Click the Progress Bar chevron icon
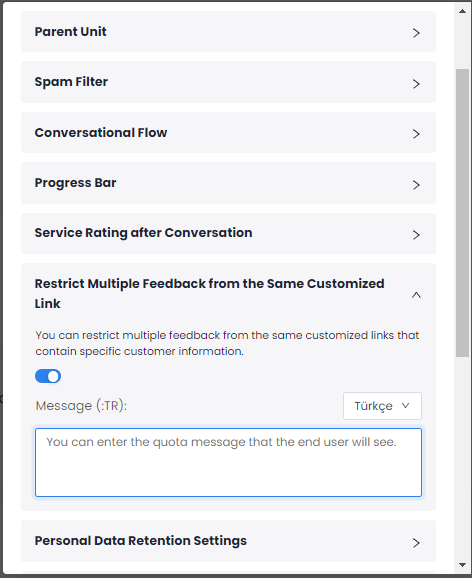The image size is (472, 578). coord(416,184)
